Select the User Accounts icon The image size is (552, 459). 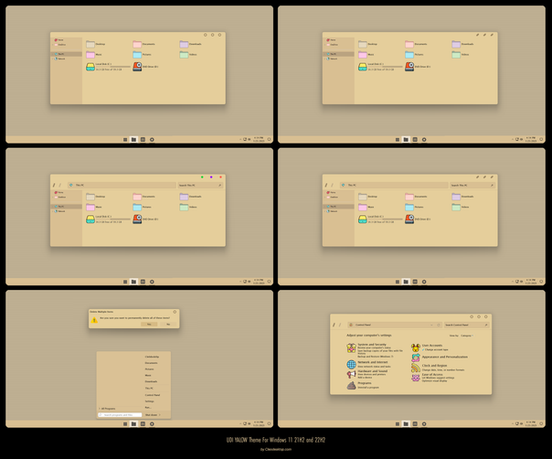tap(415, 348)
